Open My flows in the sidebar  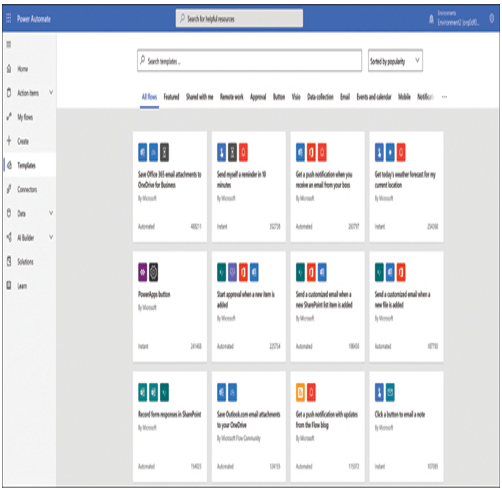tap(25, 117)
